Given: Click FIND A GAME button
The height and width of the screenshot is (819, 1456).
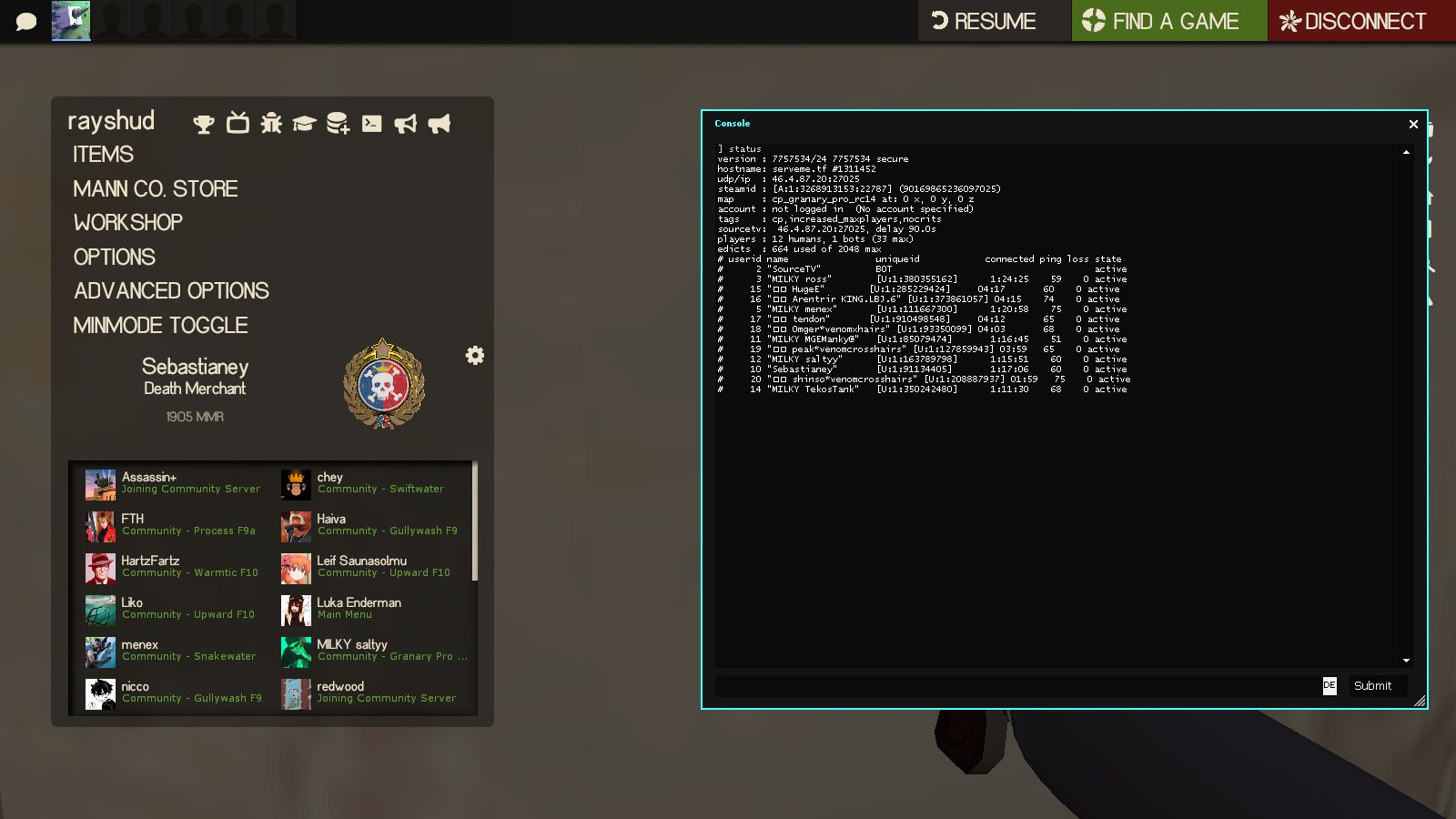Looking at the screenshot, I should click(x=1169, y=21).
